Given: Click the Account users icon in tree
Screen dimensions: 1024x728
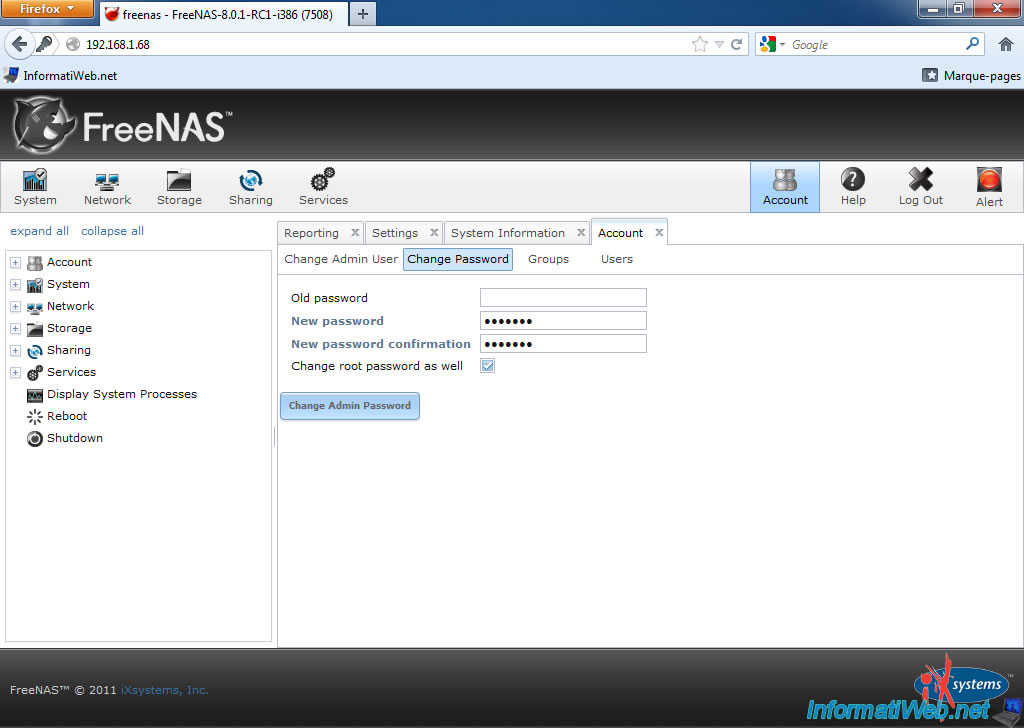Looking at the screenshot, I should (x=35, y=262).
